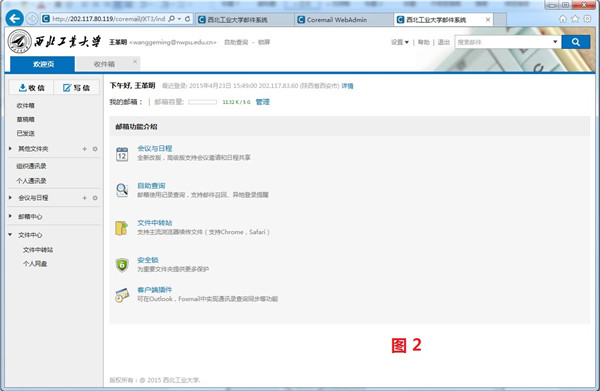Switch to first 西北工业大学邮件系统 browser tab
Screen dimensions: 600x391
point(245,20)
